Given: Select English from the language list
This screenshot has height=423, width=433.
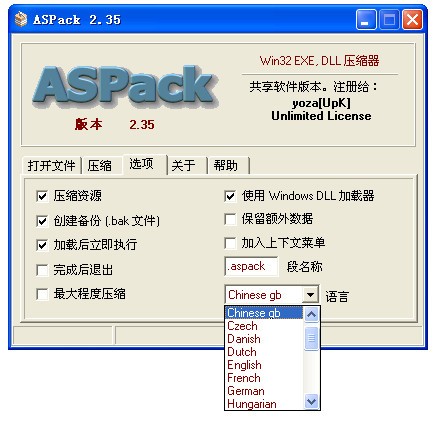Looking at the screenshot, I should [244, 365].
